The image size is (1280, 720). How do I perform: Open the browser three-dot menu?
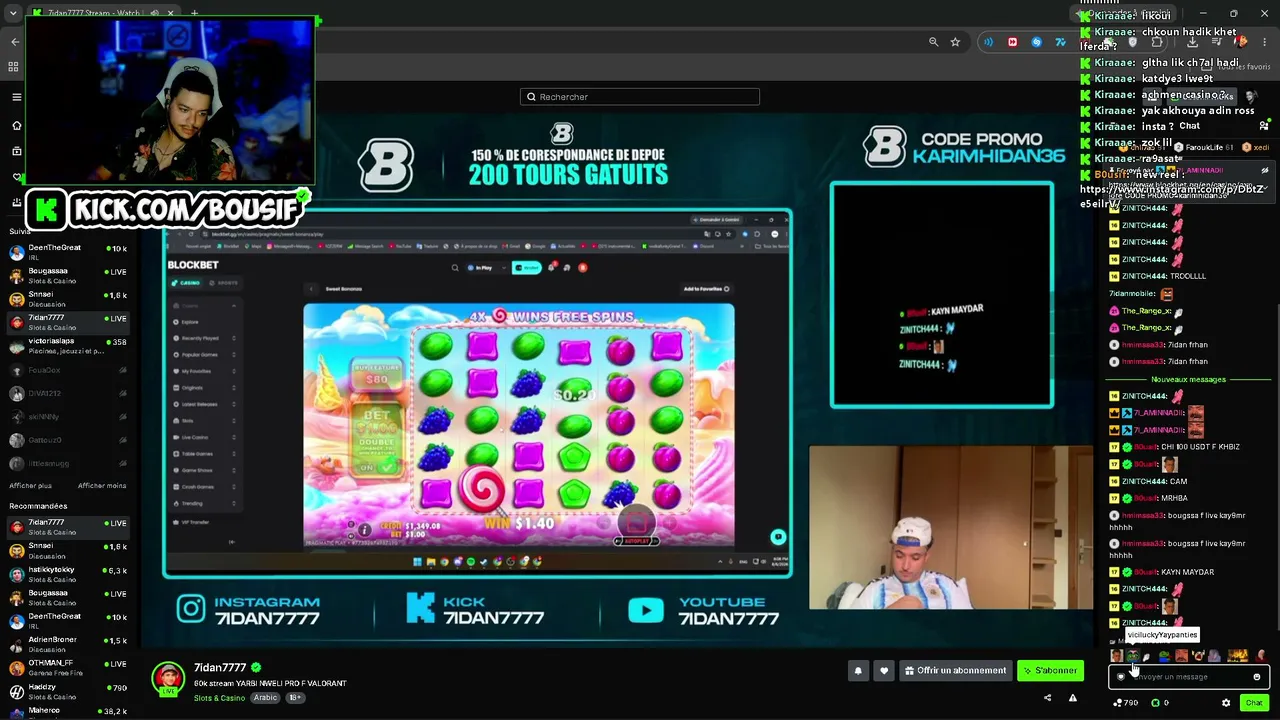coord(1264,42)
